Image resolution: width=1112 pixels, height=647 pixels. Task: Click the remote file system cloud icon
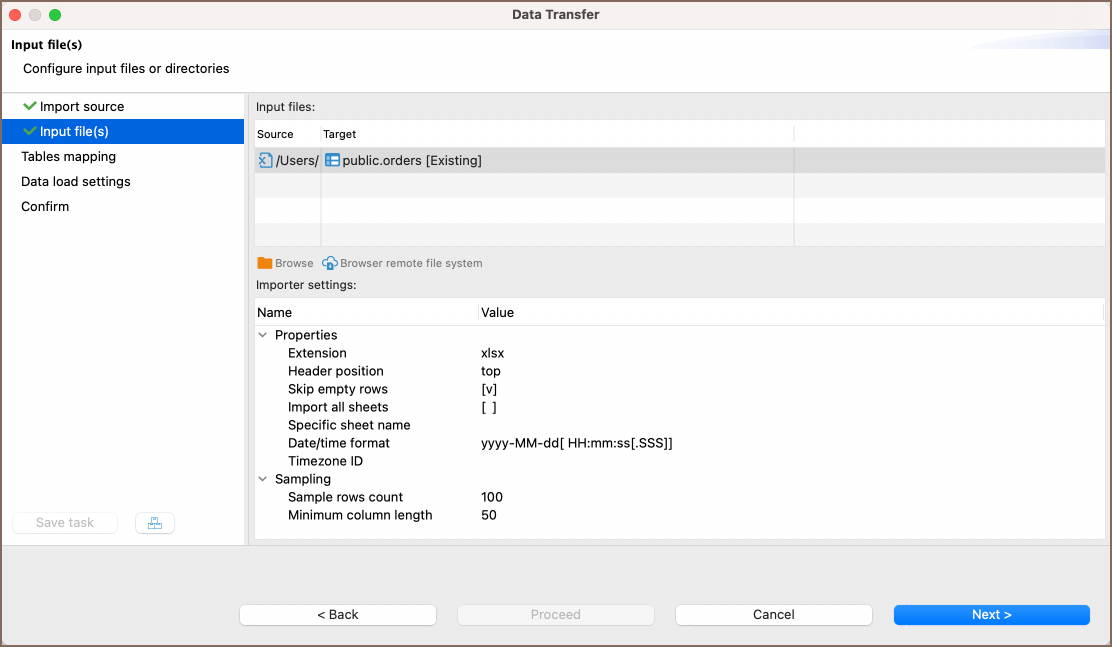[330, 263]
